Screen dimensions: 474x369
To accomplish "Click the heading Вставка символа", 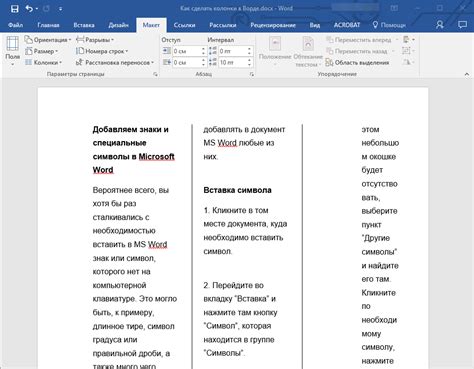I will (x=237, y=190).
